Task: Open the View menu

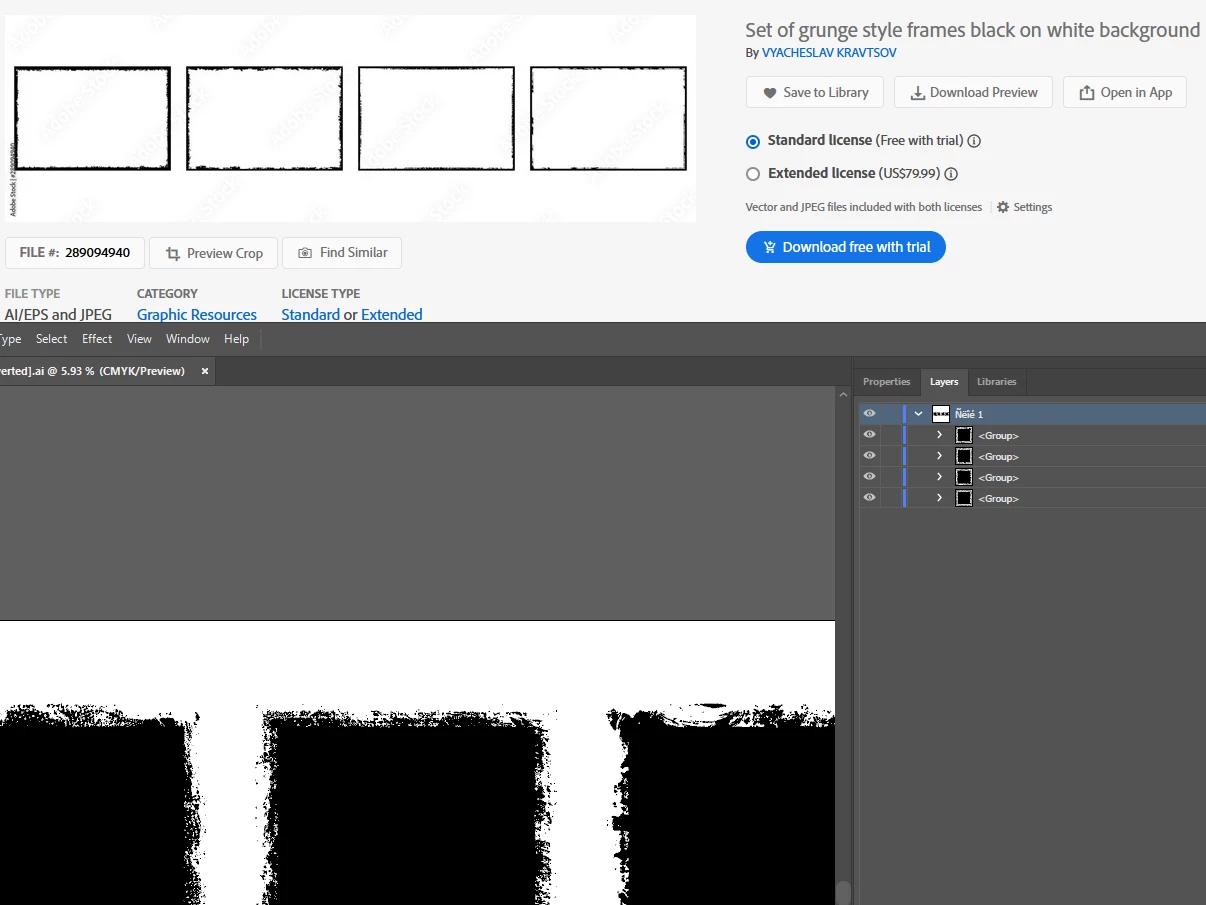Action: tap(139, 339)
